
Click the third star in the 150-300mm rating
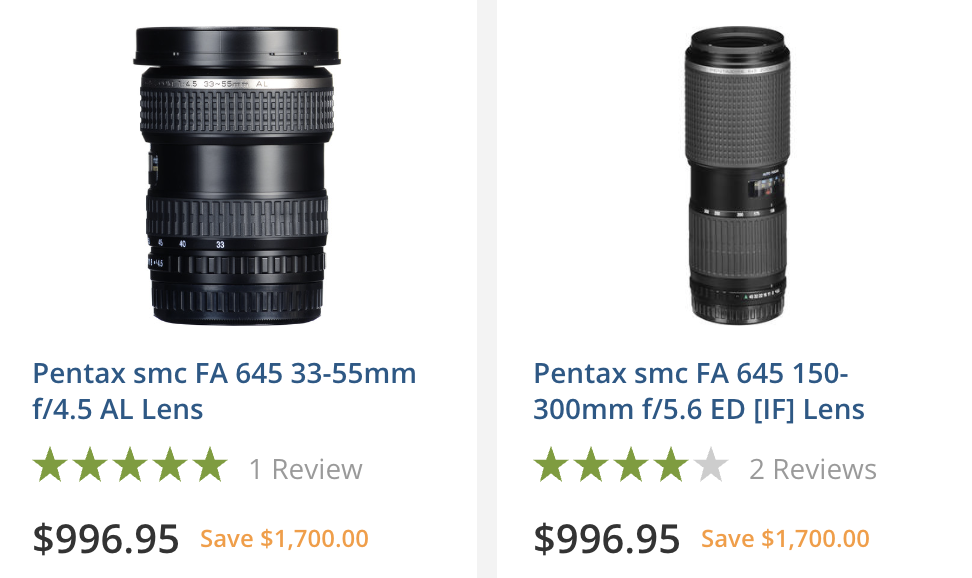point(630,466)
